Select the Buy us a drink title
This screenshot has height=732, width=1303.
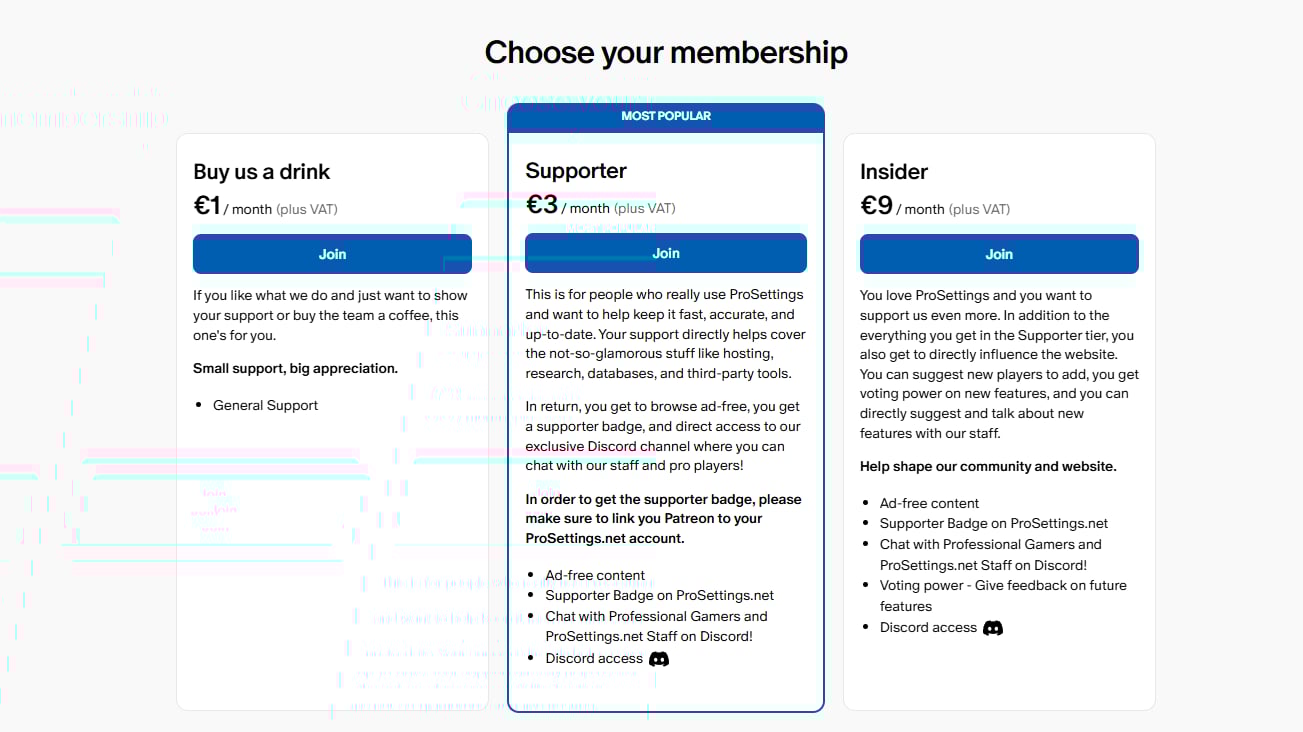tap(262, 171)
